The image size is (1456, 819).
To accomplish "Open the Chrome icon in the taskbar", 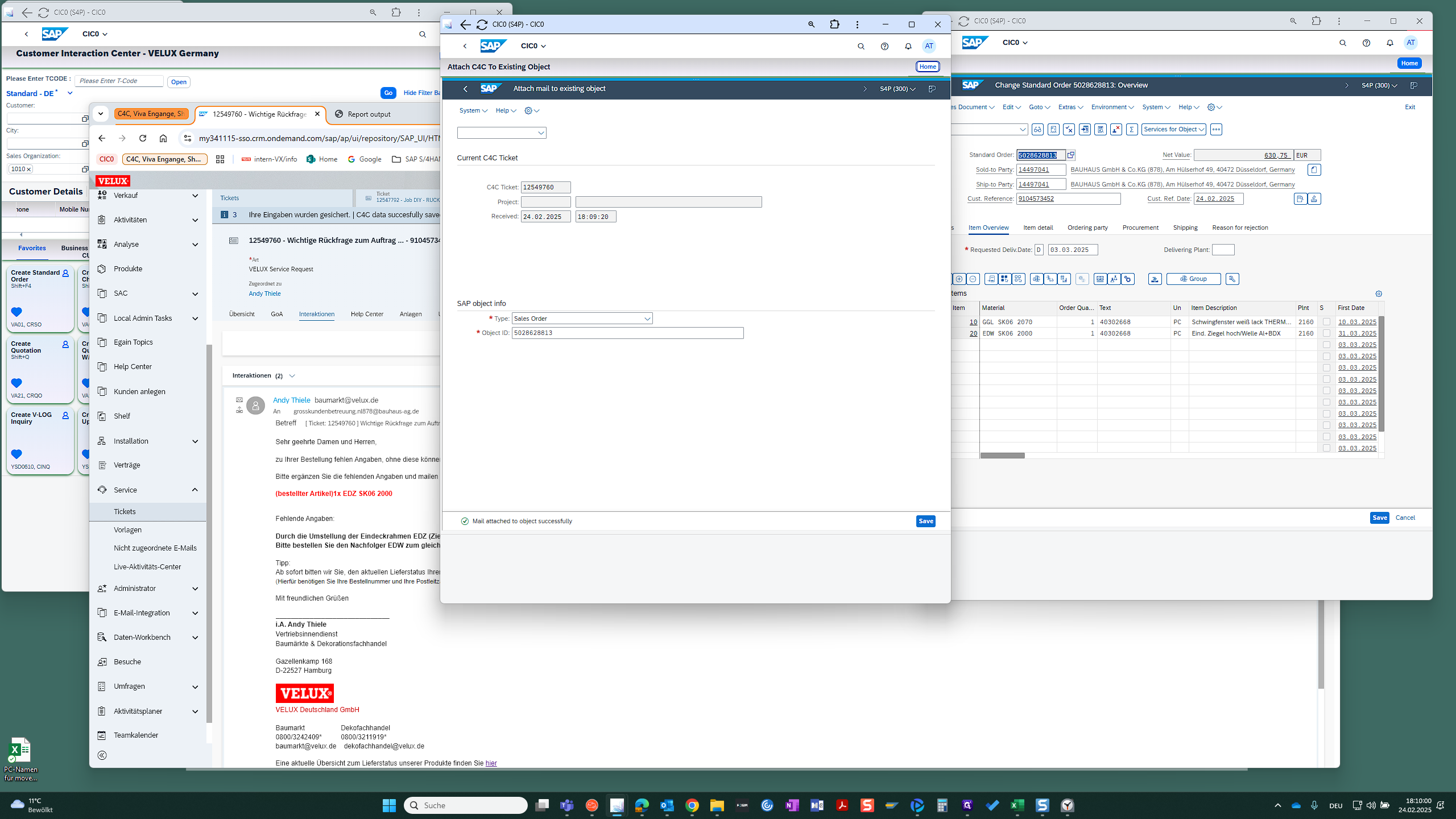I will [692, 805].
